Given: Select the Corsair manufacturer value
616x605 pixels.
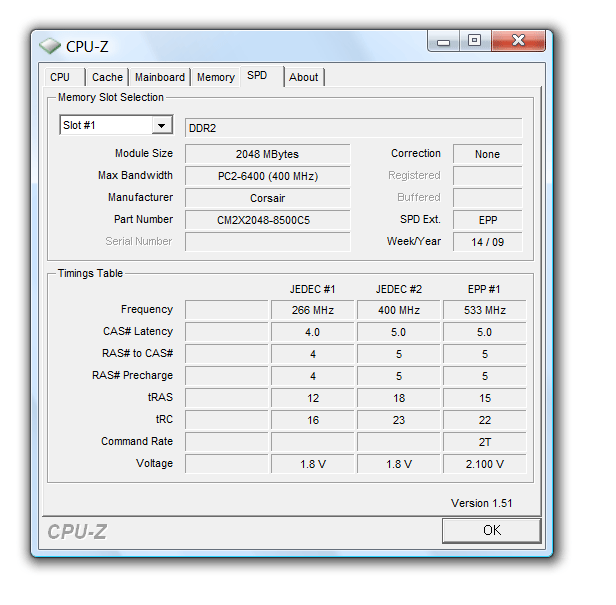Looking at the screenshot, I should click(x=268, y=198).
